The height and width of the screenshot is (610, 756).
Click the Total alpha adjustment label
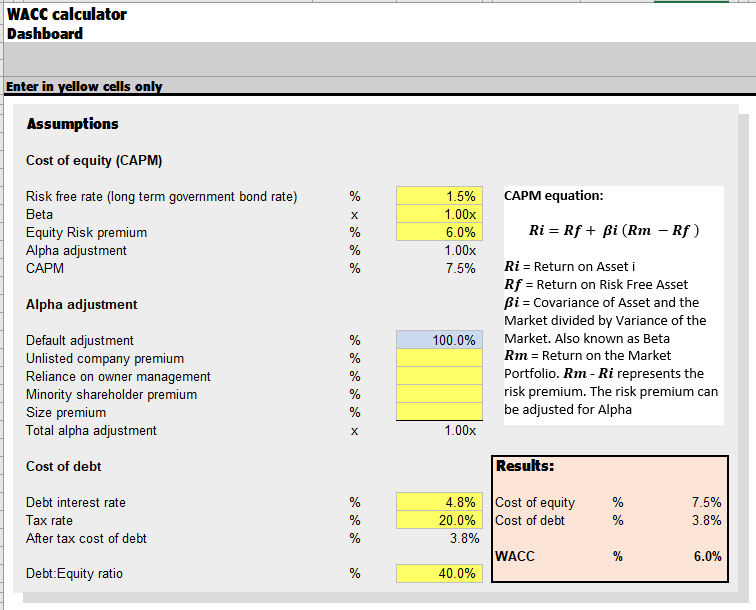(x=91, y=431)
